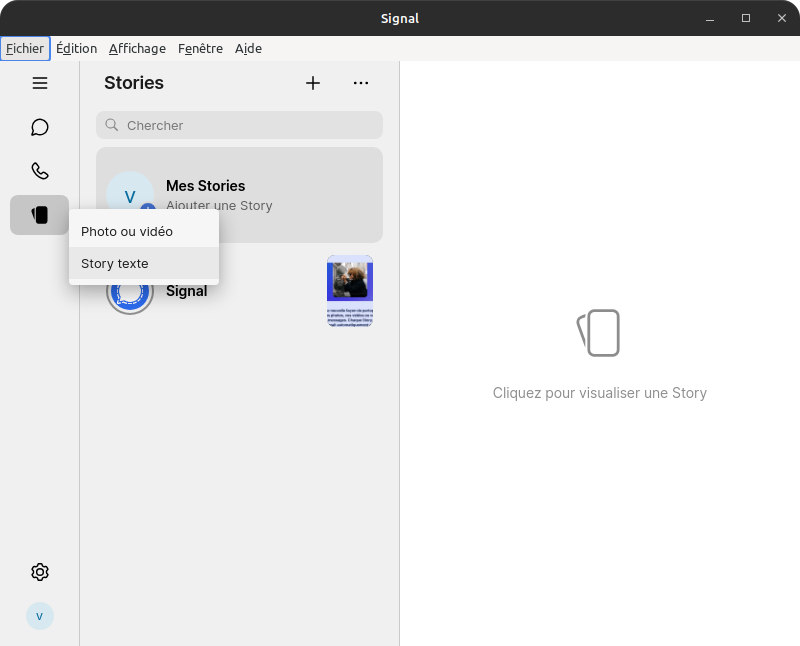Open Signal settings gear
Viewport: 800px width, 646px height.
tap(40, 572)
